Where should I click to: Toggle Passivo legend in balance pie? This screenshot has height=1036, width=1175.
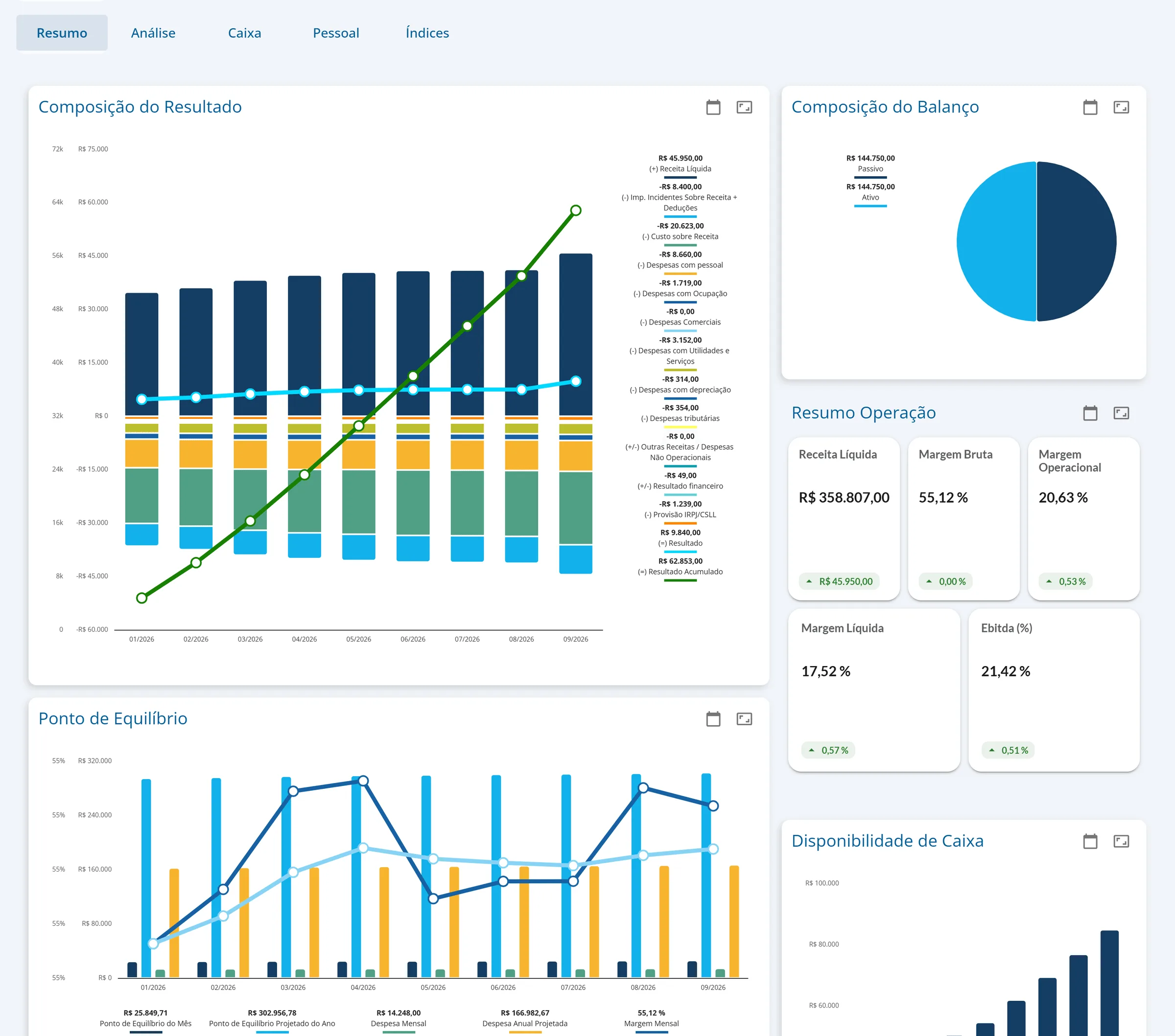pyautogui.click(x=870, y=166)
